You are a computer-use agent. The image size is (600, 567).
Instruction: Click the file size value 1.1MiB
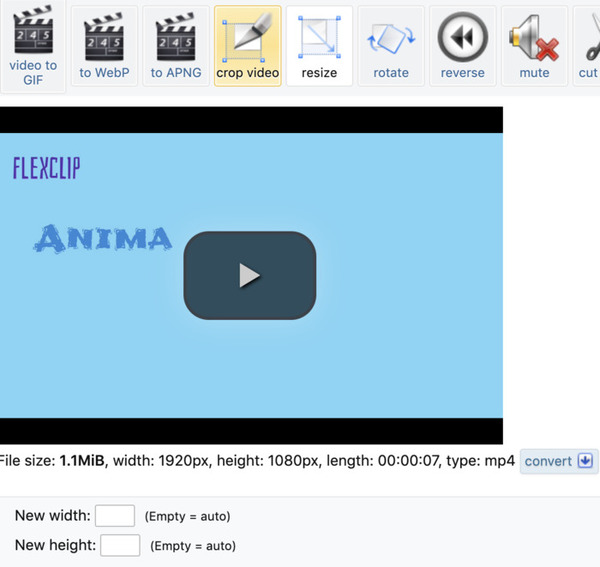82,461
